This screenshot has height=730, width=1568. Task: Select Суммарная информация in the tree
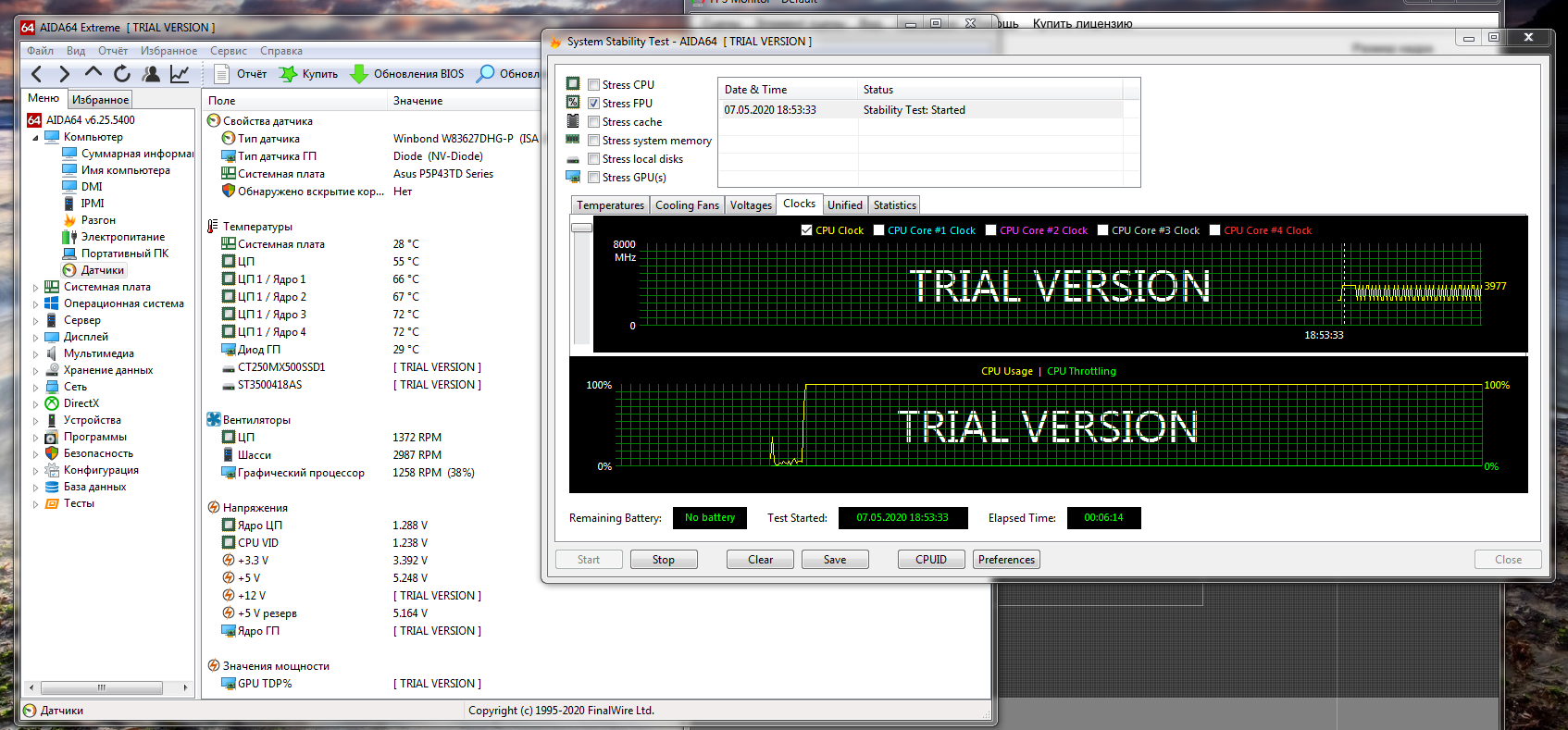(128, 154)
